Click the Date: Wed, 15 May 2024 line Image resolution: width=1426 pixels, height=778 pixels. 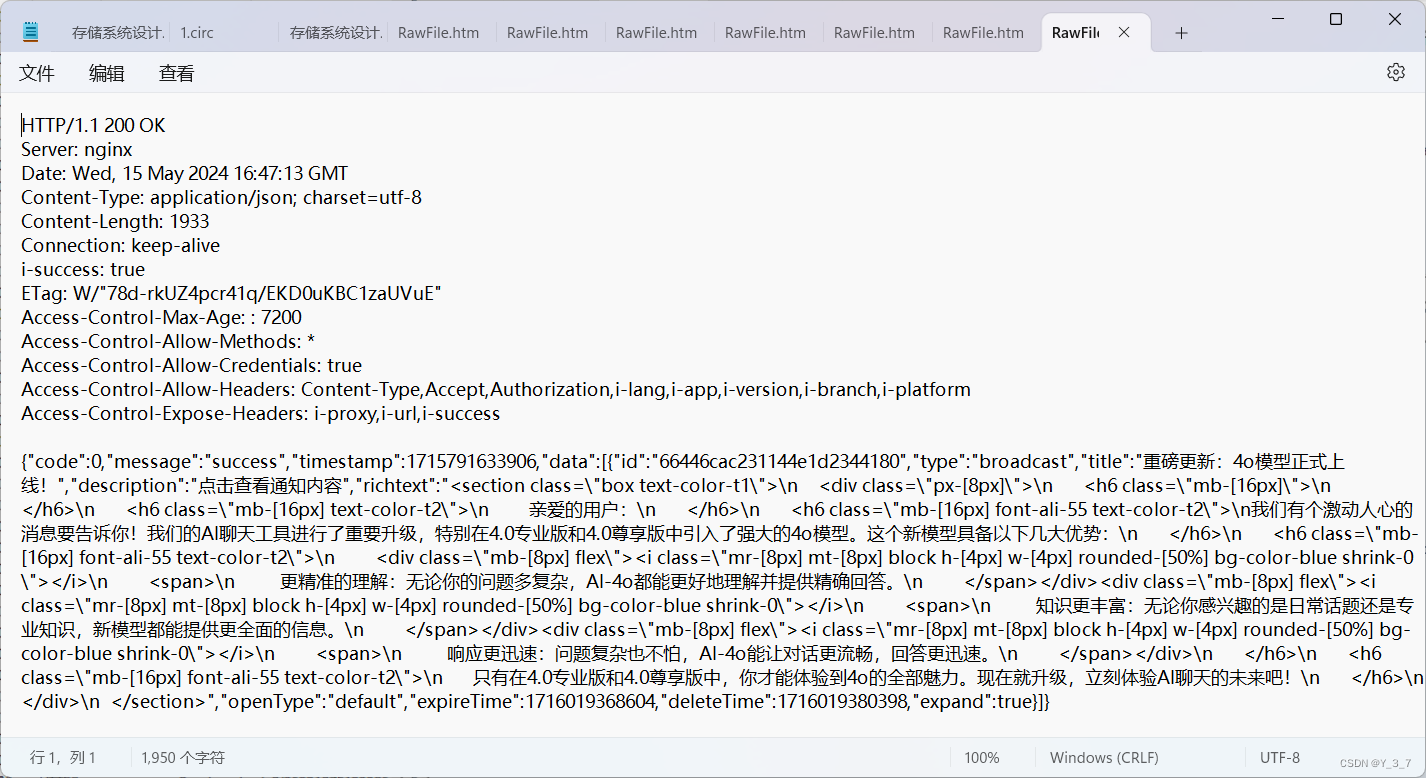point(185,173)
